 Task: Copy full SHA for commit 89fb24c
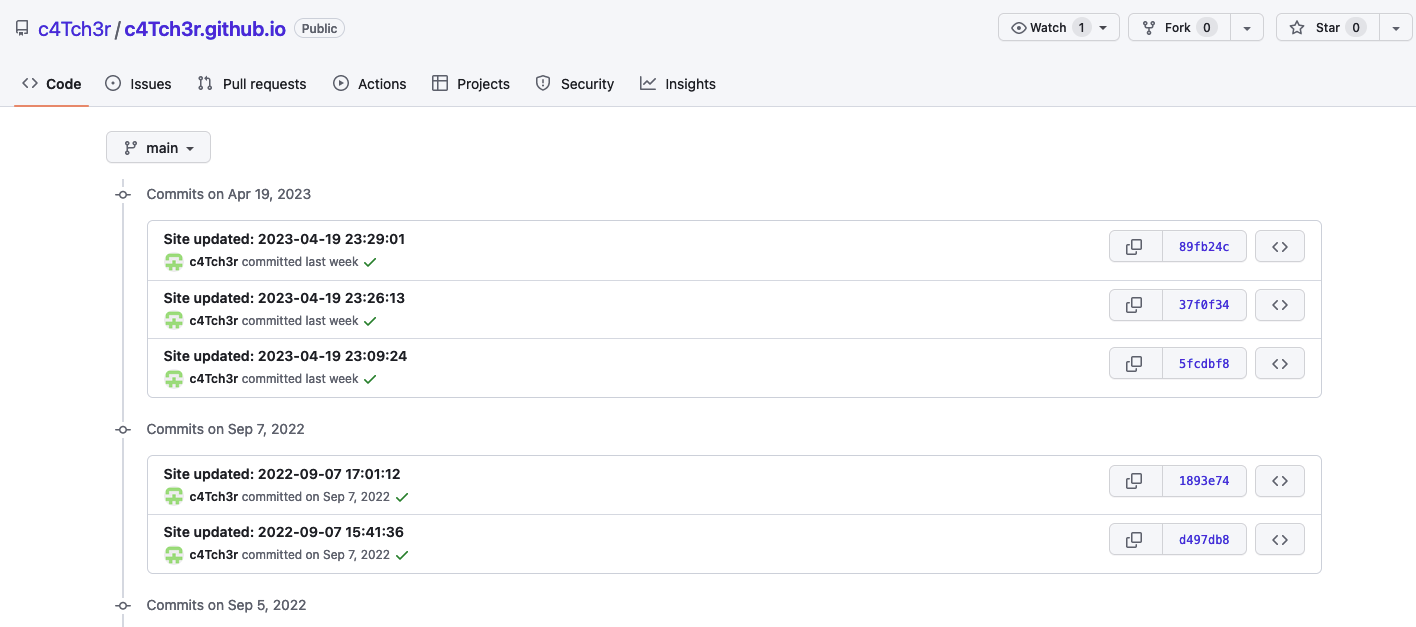(1135, 247)
